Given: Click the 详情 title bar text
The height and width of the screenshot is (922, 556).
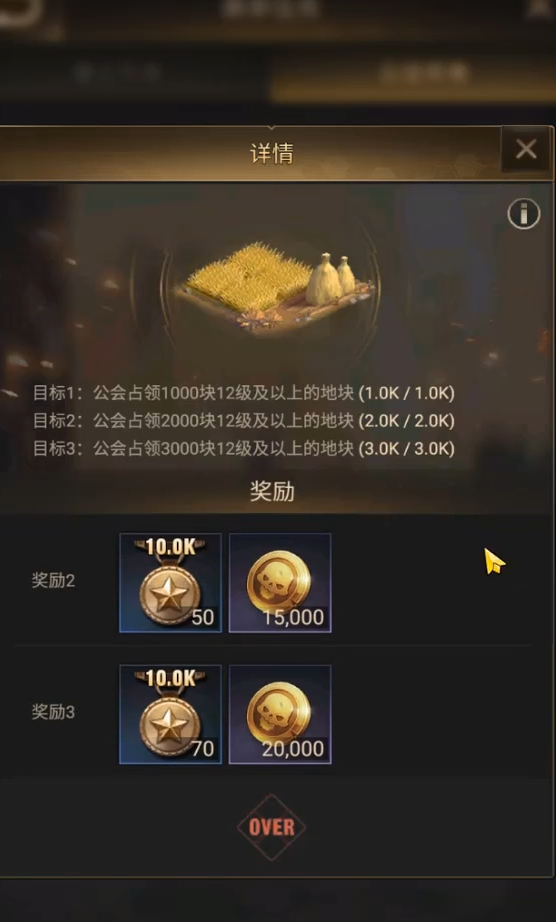Looking at the screenshot, I should tap(272, 154).
